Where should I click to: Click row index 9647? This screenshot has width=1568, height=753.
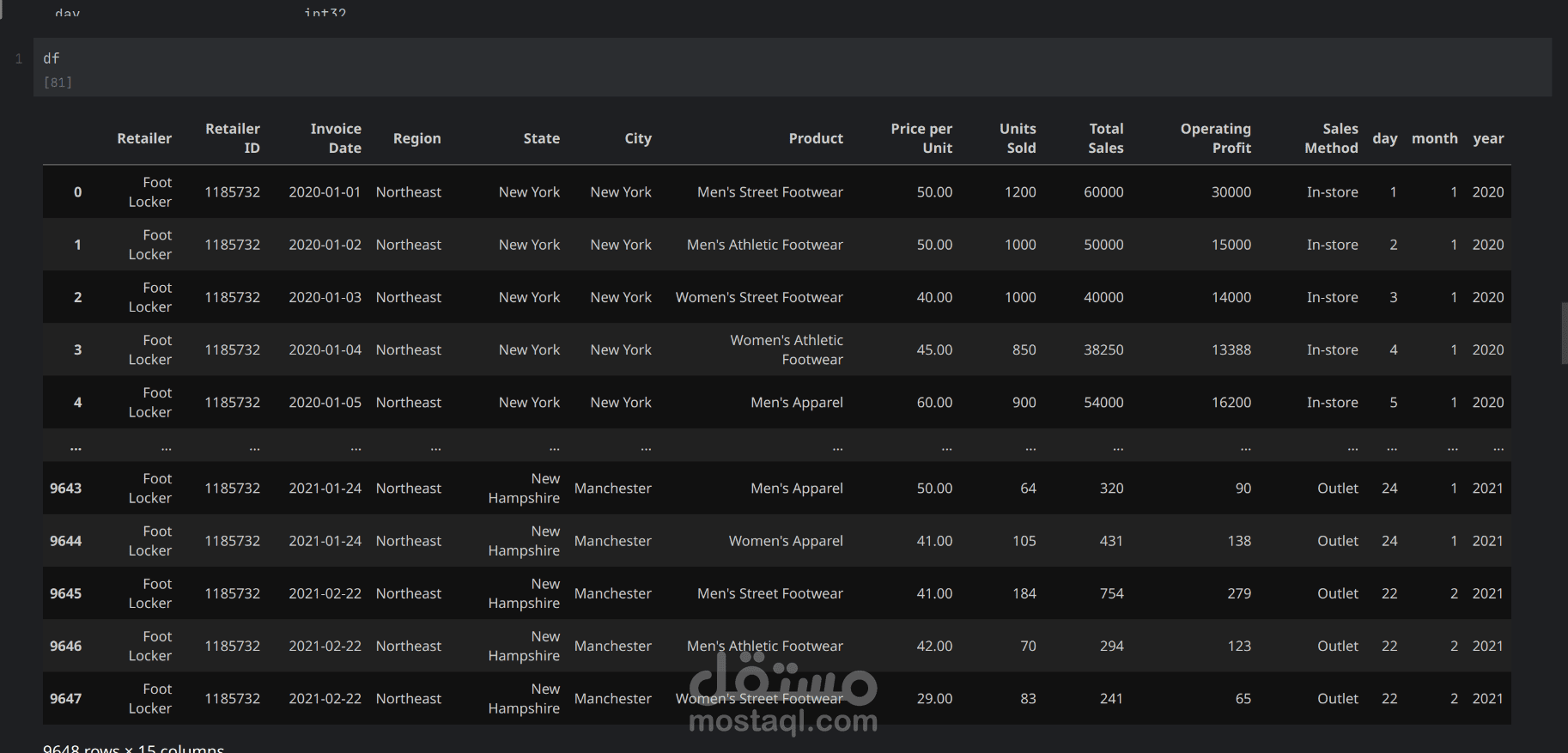(x=65, y=699)
